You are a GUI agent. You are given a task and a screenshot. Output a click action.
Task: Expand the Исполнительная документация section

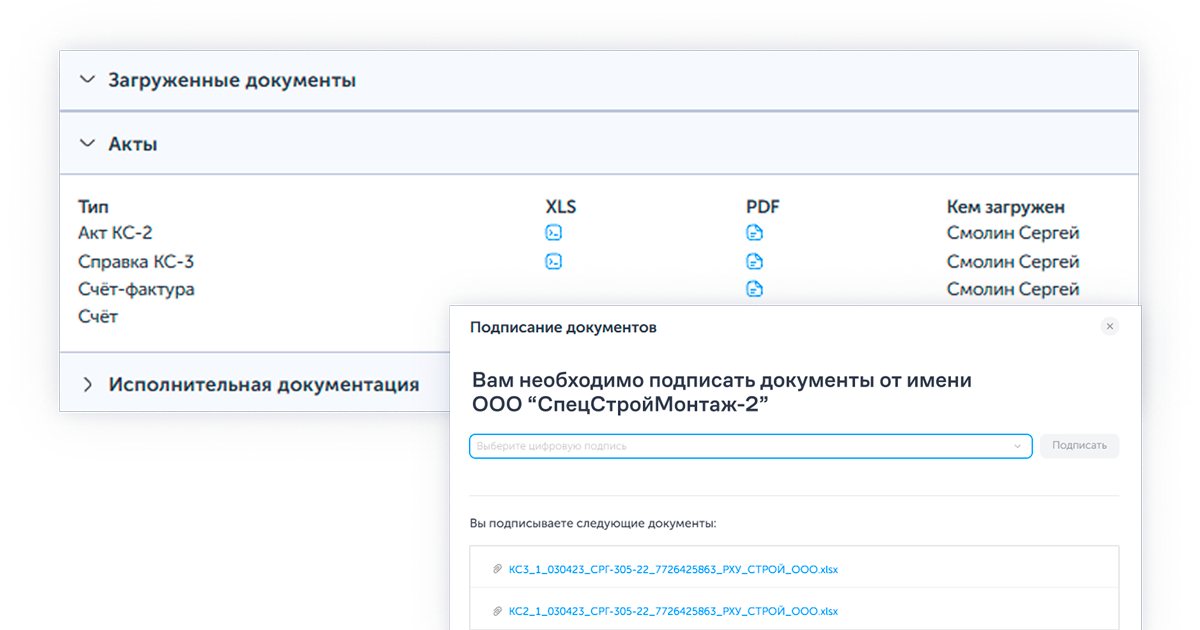pos(89,383)
